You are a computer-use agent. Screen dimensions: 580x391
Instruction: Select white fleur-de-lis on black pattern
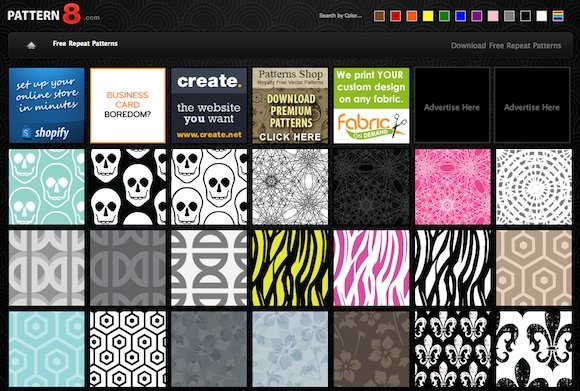(453, 349)
